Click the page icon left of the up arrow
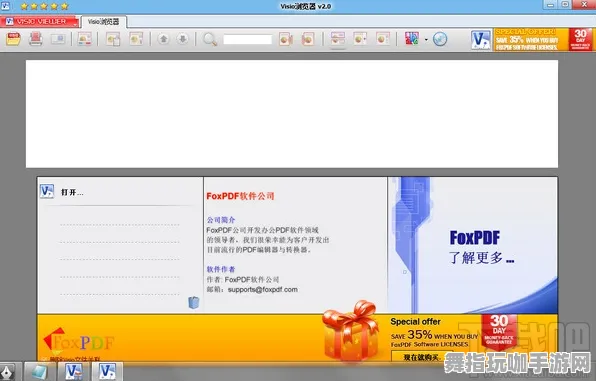Image resolution: width=596 pixels, height=381 pixels. pyautogui.click(x=136, y=39)
